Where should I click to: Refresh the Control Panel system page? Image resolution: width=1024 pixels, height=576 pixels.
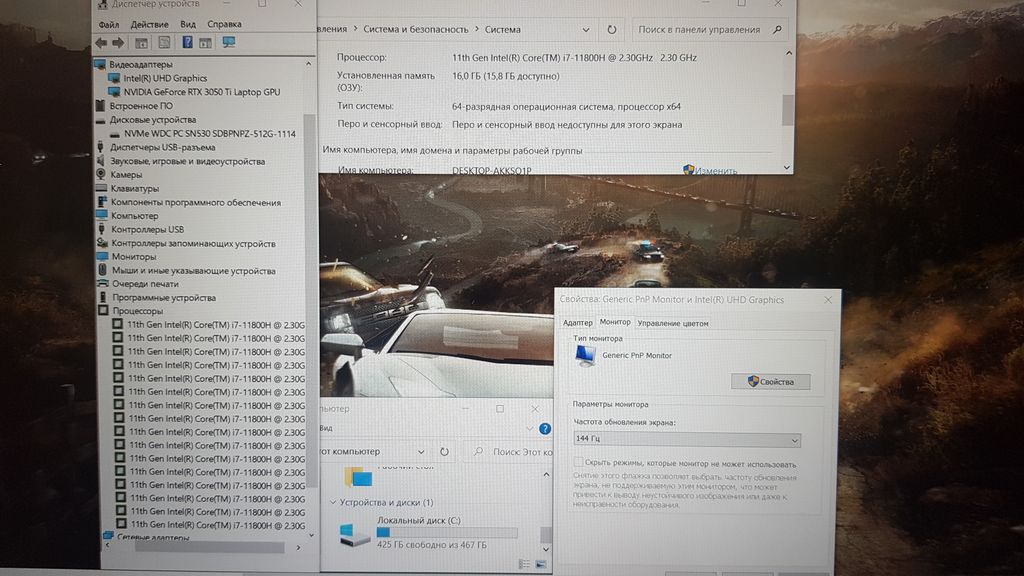coord(613,30)
